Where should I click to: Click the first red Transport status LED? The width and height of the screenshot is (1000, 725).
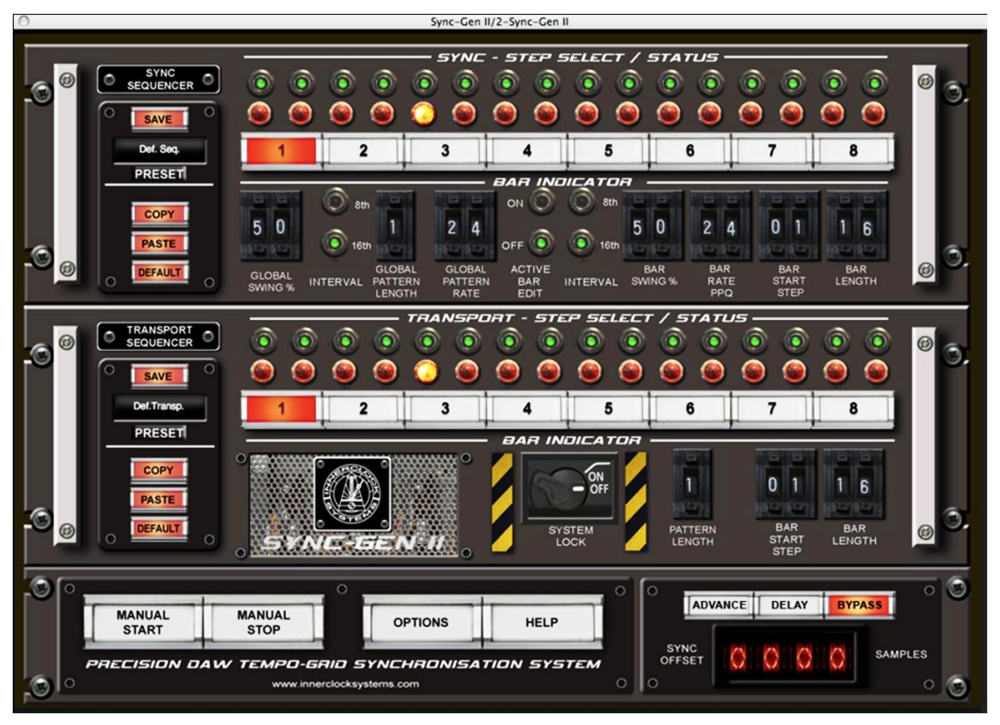(x=262, y=370)
